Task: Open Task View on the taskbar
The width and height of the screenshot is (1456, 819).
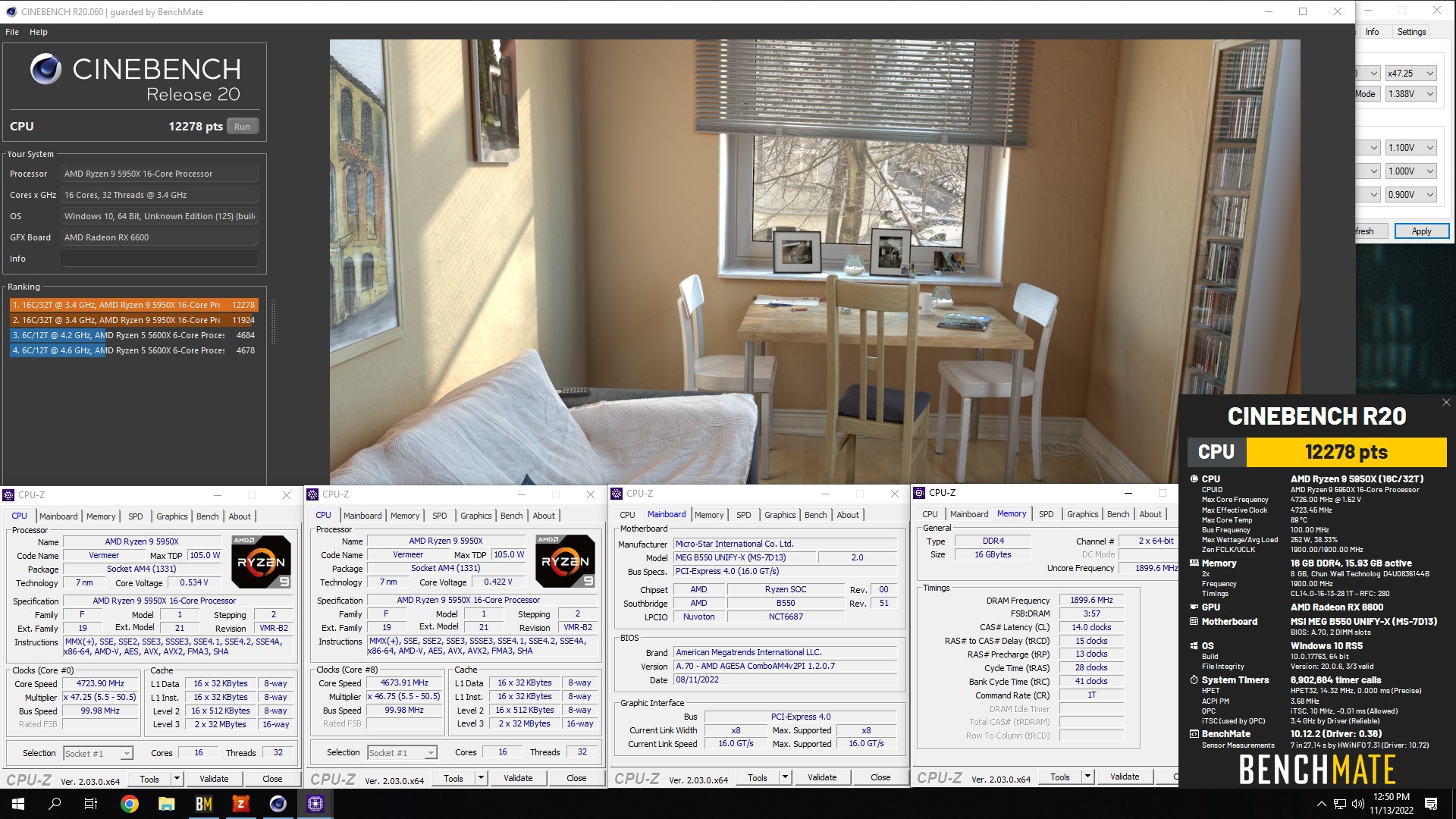Action: click(x=91, y=804)
